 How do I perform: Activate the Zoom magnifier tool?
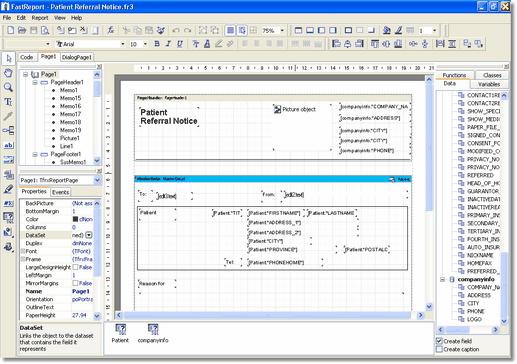(x=8, y=87)
